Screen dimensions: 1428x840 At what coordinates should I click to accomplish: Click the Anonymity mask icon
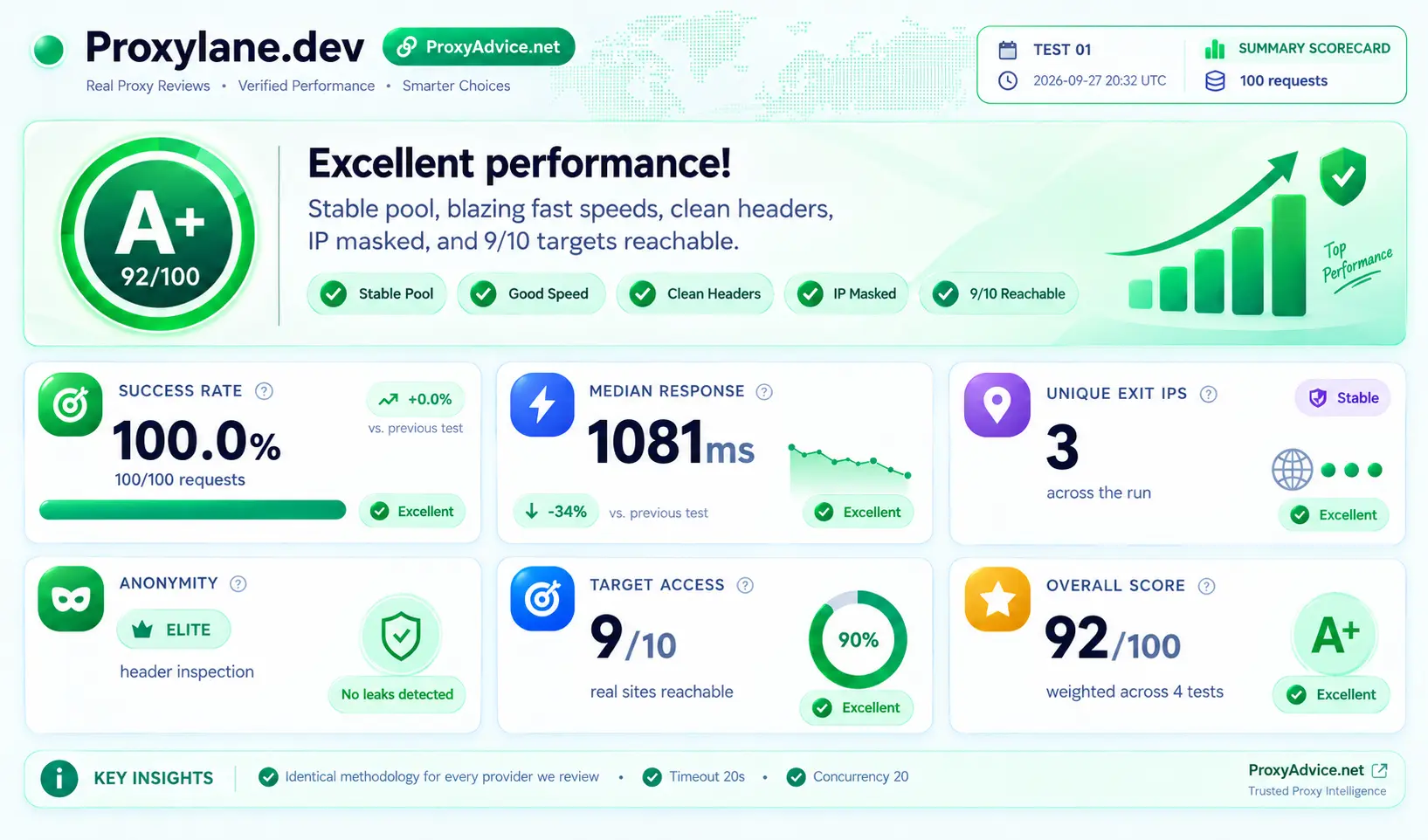[x=71, y=598]
